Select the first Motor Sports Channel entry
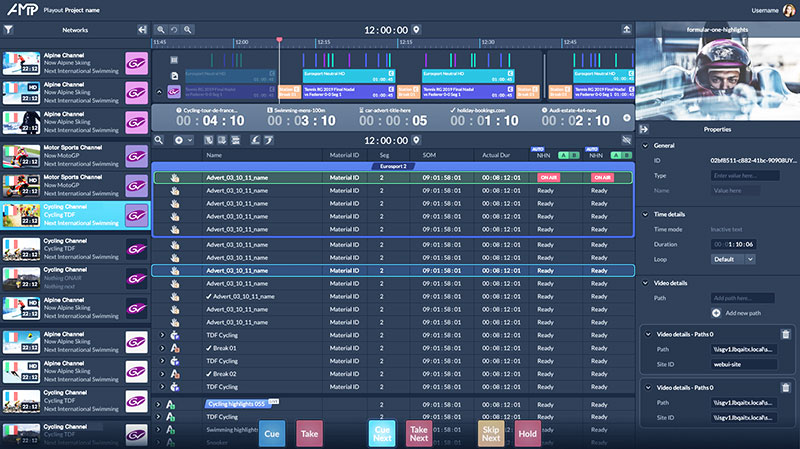This screenshot has height=449, width=800. tap(75, 156)
